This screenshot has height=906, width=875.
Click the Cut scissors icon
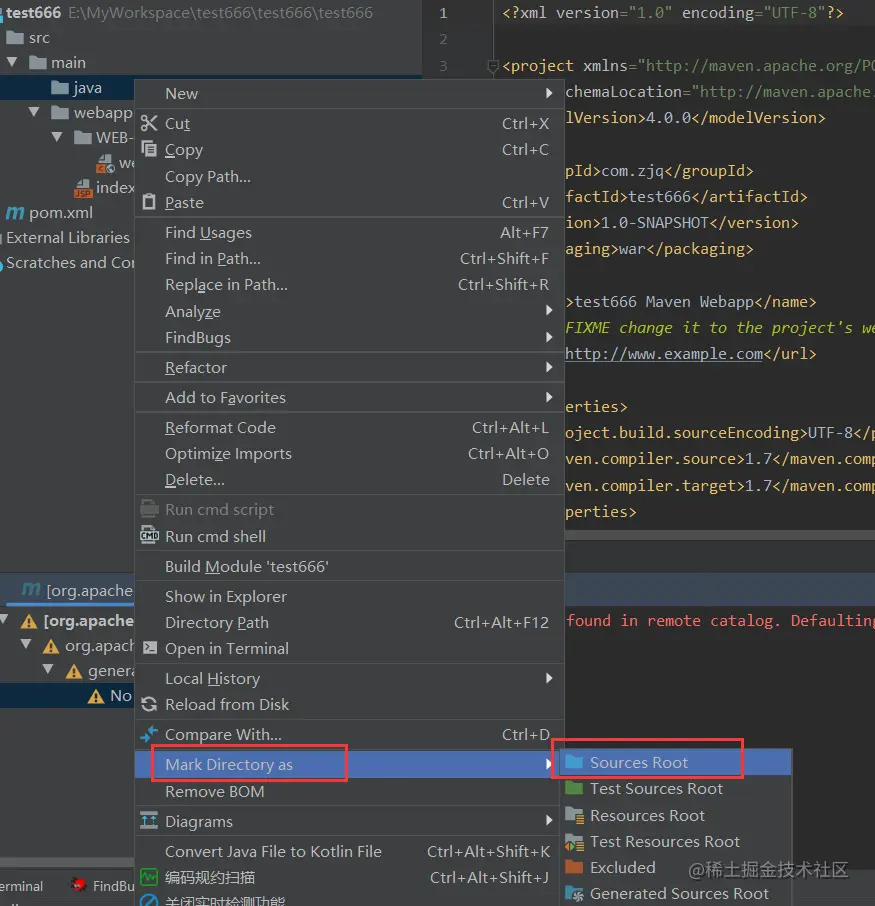tap(149, 123)
